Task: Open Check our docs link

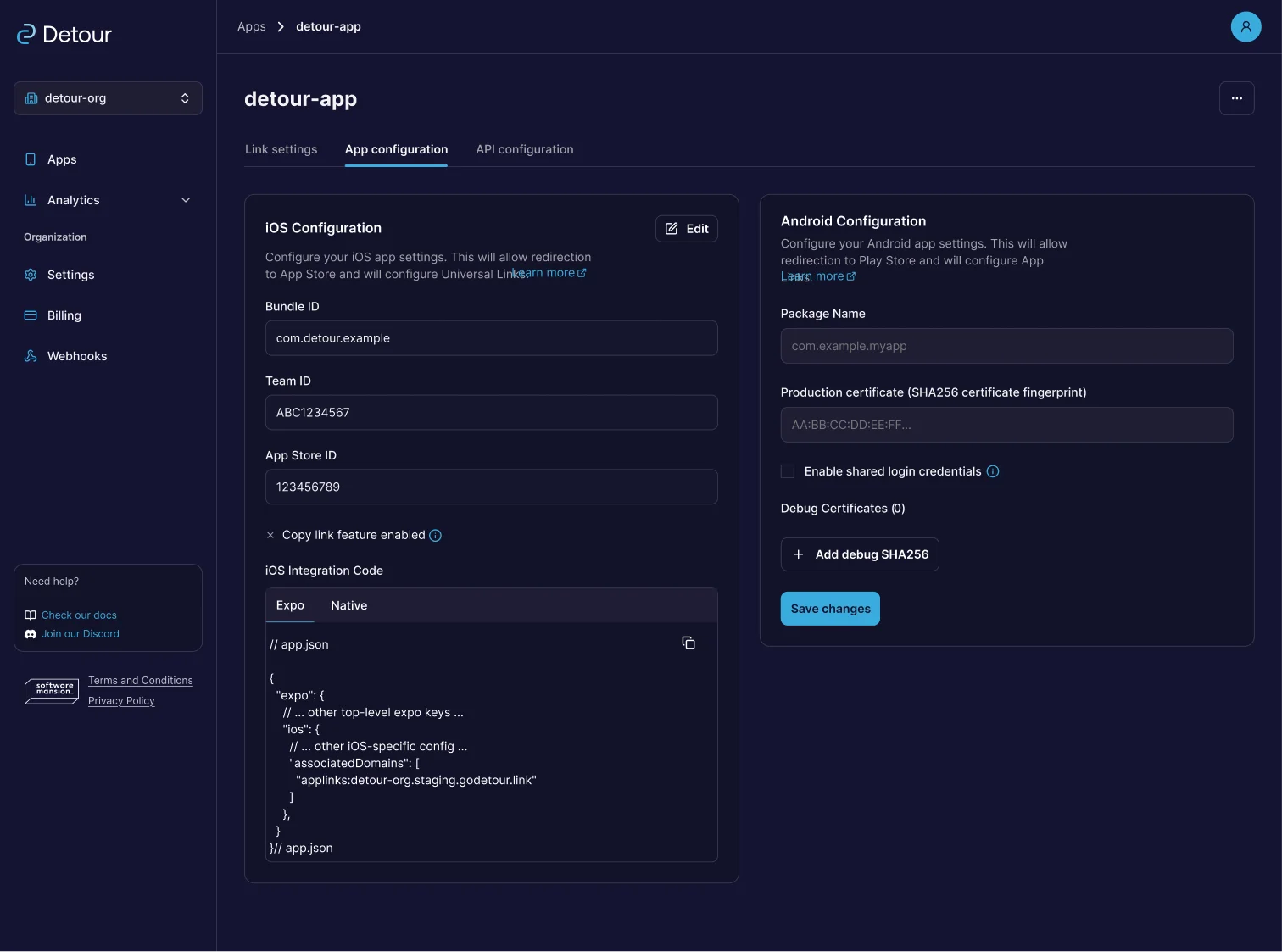Action: pyautogui.click(x=79, y=615)
